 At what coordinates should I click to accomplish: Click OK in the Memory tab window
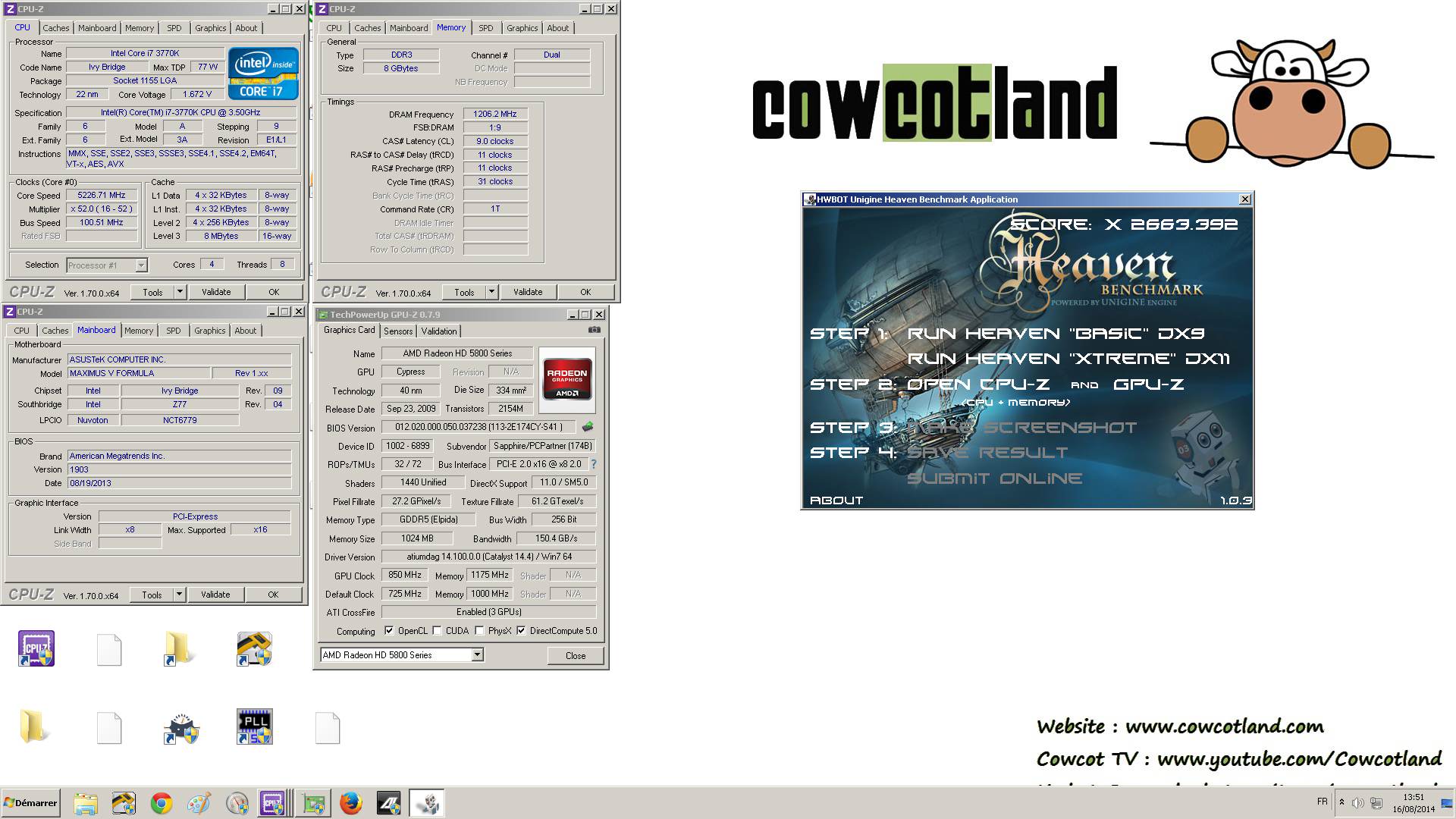click(x=585, y=292)
